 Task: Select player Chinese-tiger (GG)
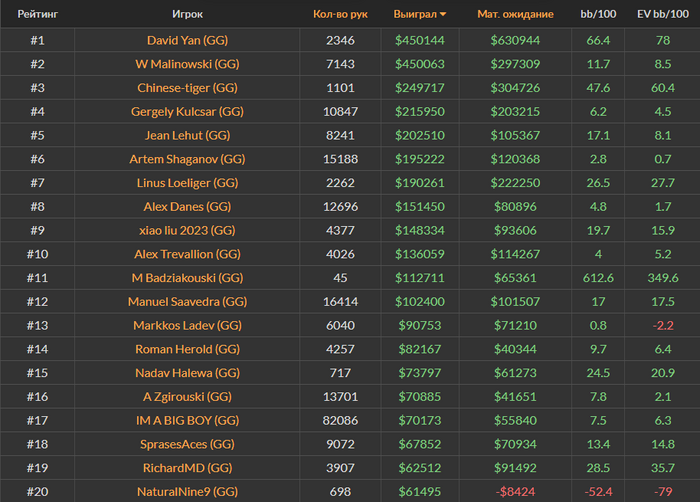[x=187, y=88]
